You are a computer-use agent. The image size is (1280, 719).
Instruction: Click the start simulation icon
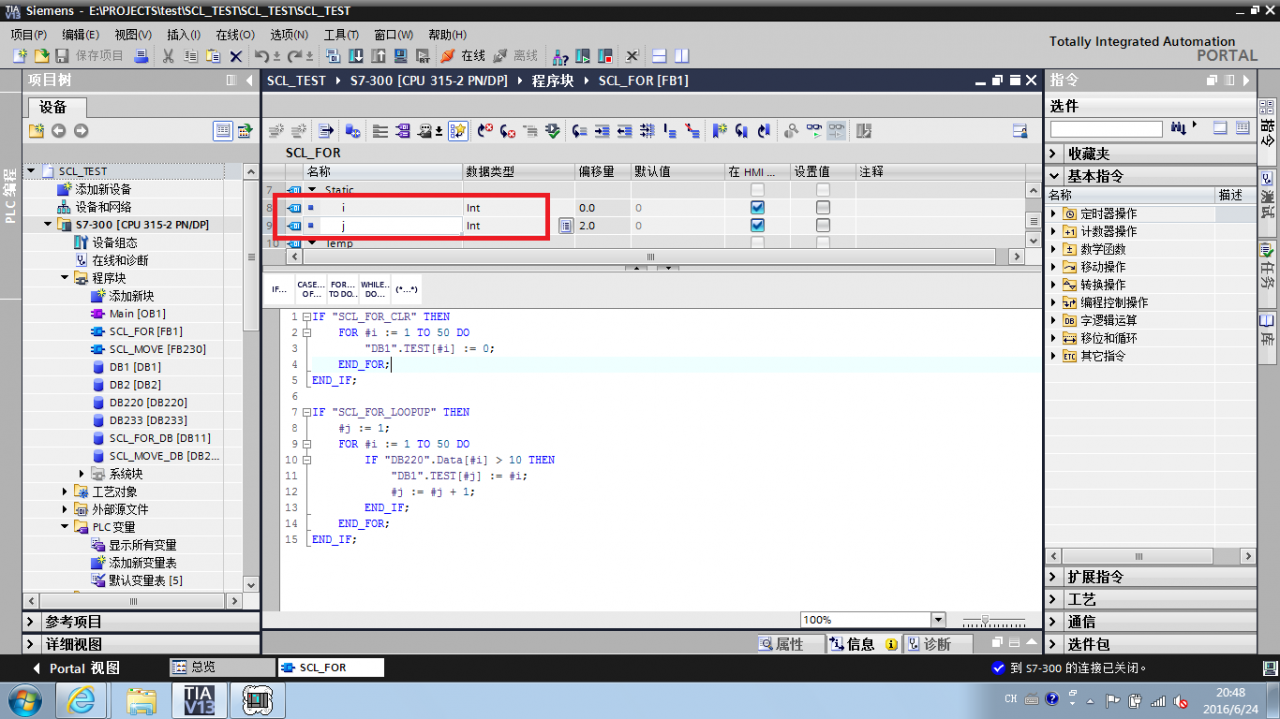point(401,56)
